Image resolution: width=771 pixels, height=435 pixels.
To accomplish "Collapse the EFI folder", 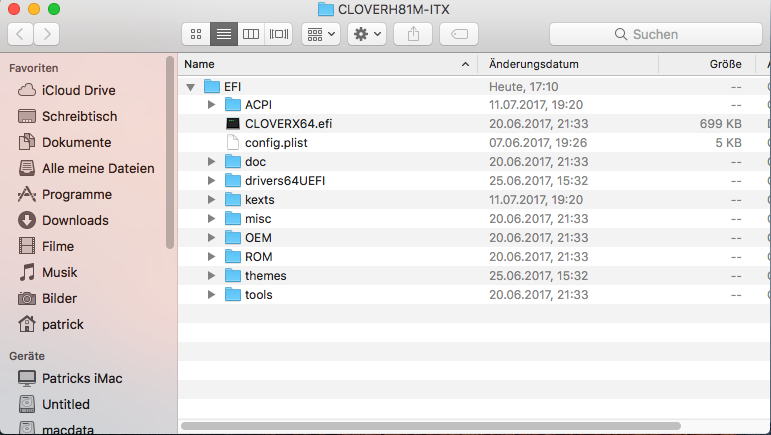I will coord(190,87).
